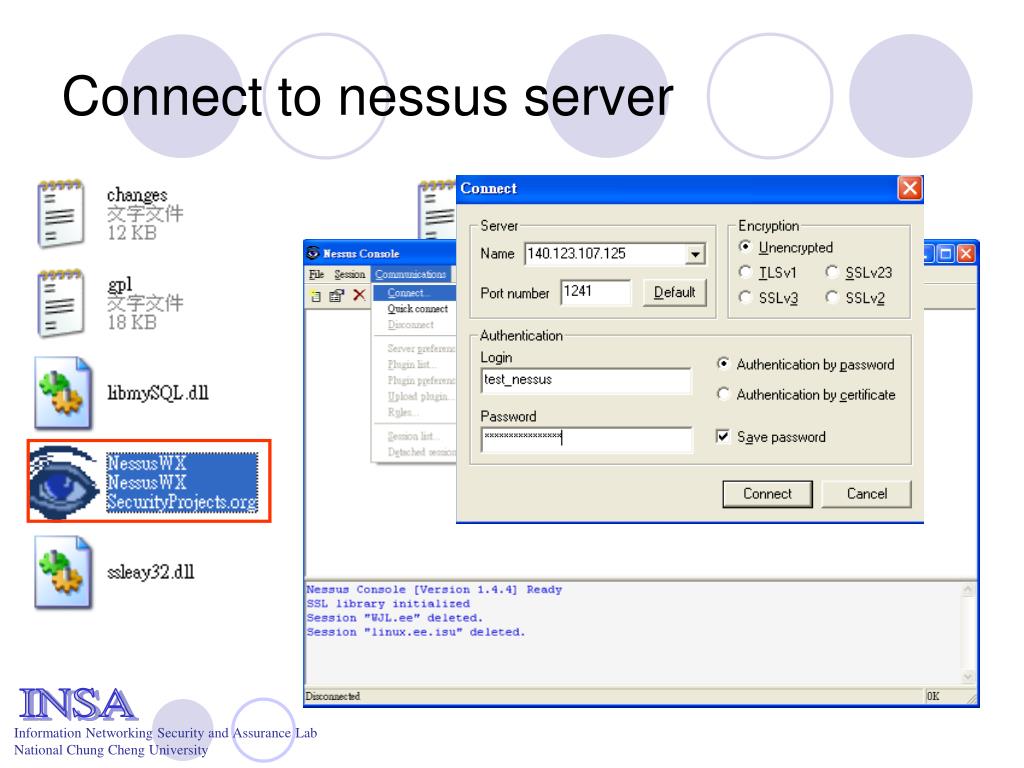Screen dimensions: 1024x768
Task: Choose Authentication by certificate
Action: coord(806,394)
